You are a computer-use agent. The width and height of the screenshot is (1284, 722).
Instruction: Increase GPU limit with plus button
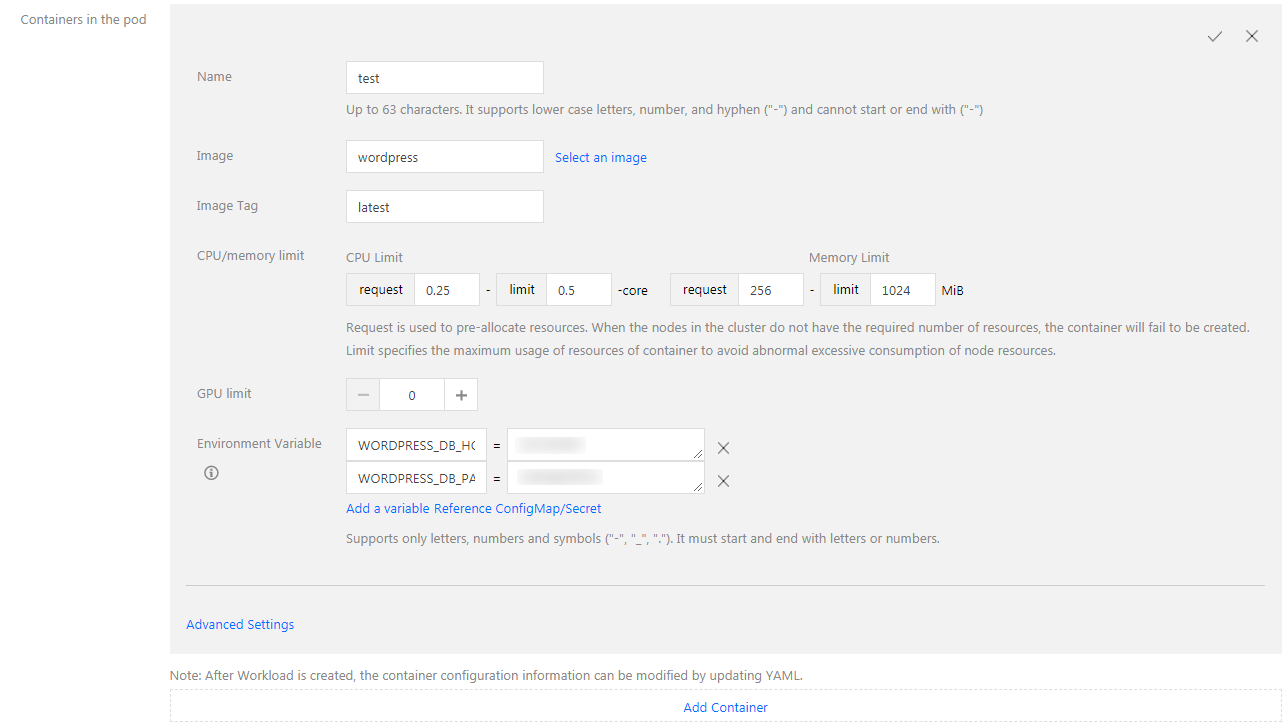461,395
